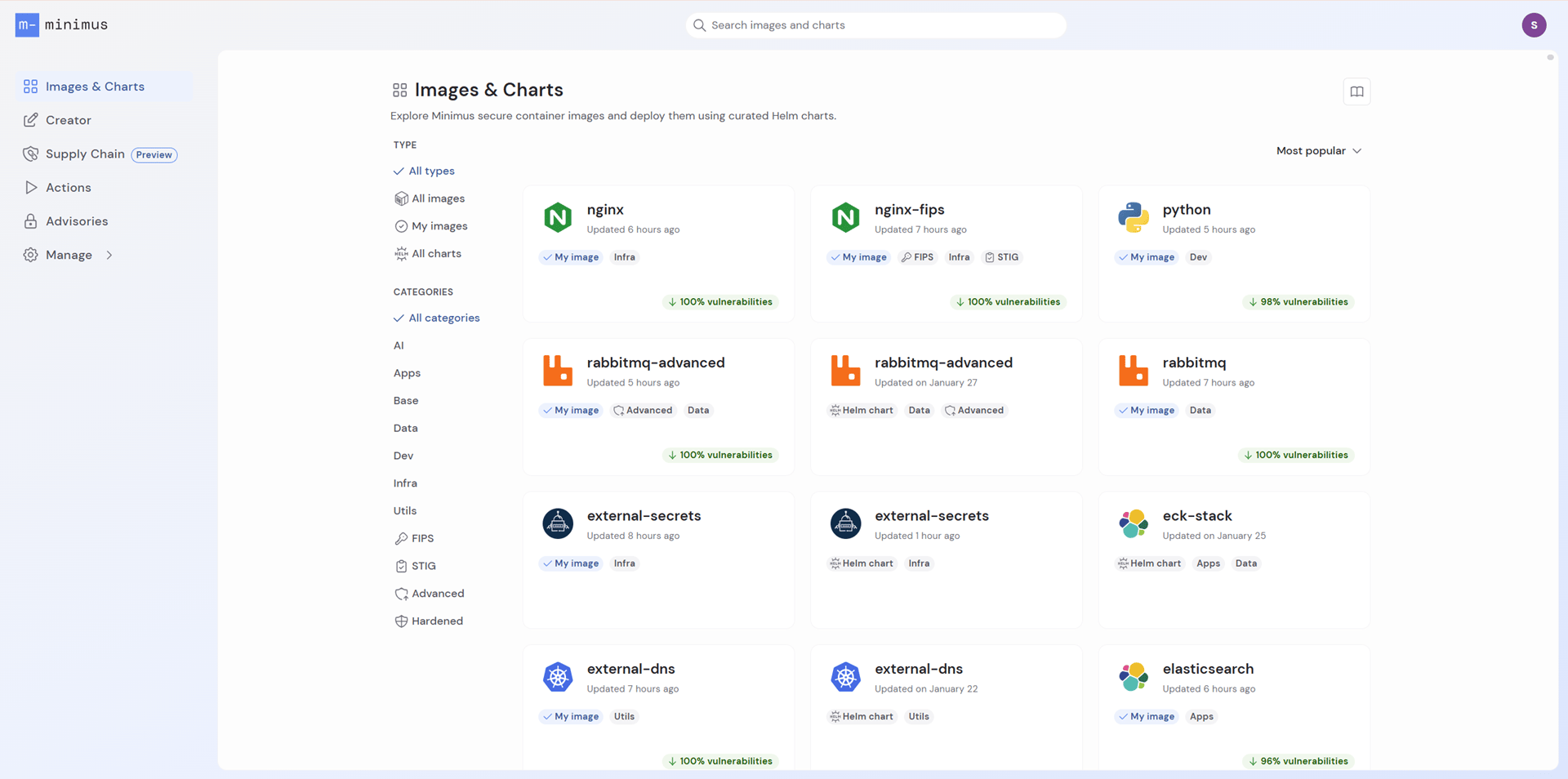Click elasticsearch's 96% vulnerabilities badge
Image resolution: width=1568 pixels, height=779 pixels.
pos(1298,761)
